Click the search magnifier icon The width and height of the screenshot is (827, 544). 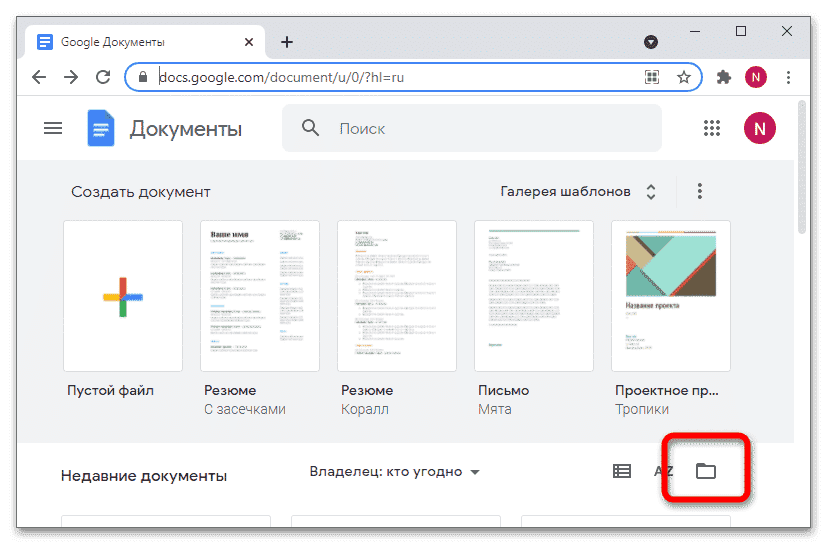(x=311, y=128)
